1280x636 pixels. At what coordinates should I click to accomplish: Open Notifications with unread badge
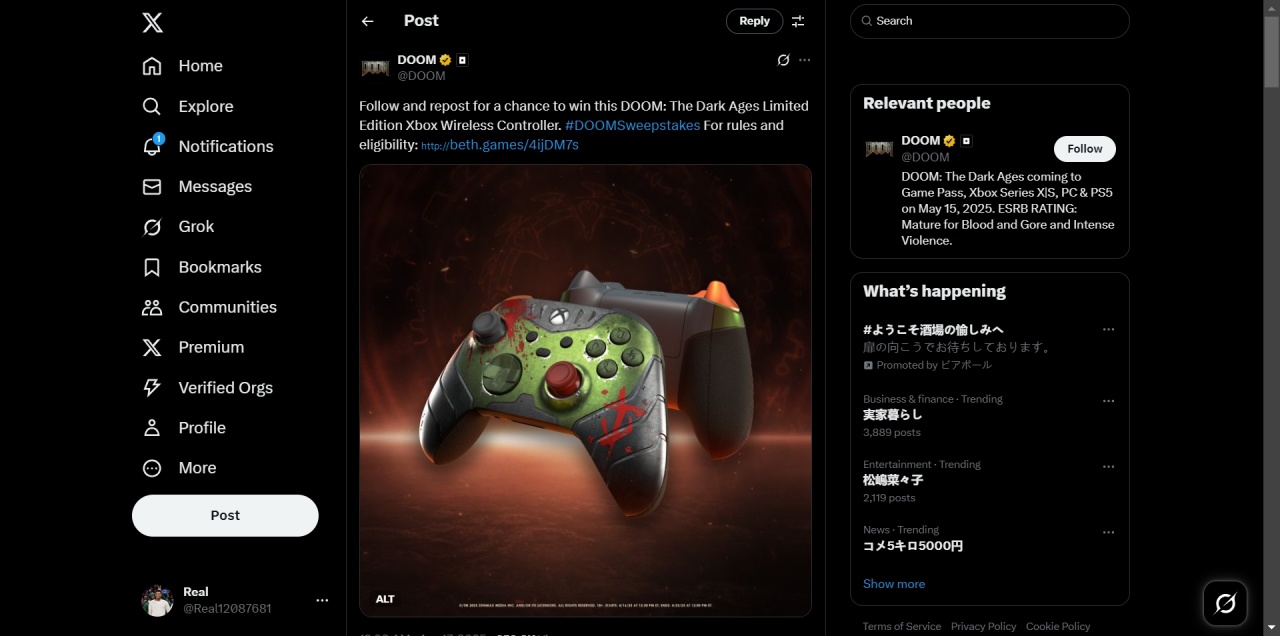click(x=208, y=147)
